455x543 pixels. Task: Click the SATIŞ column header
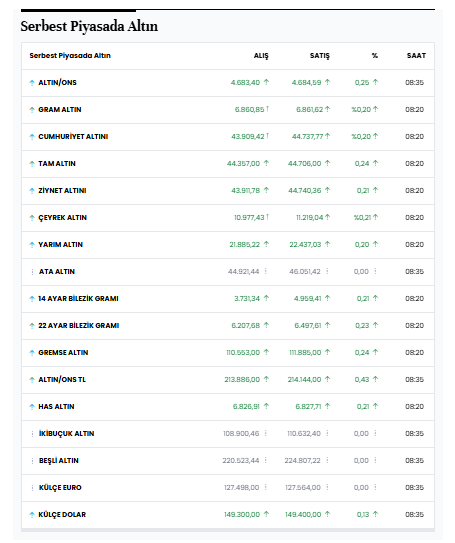tap(320, 56)
